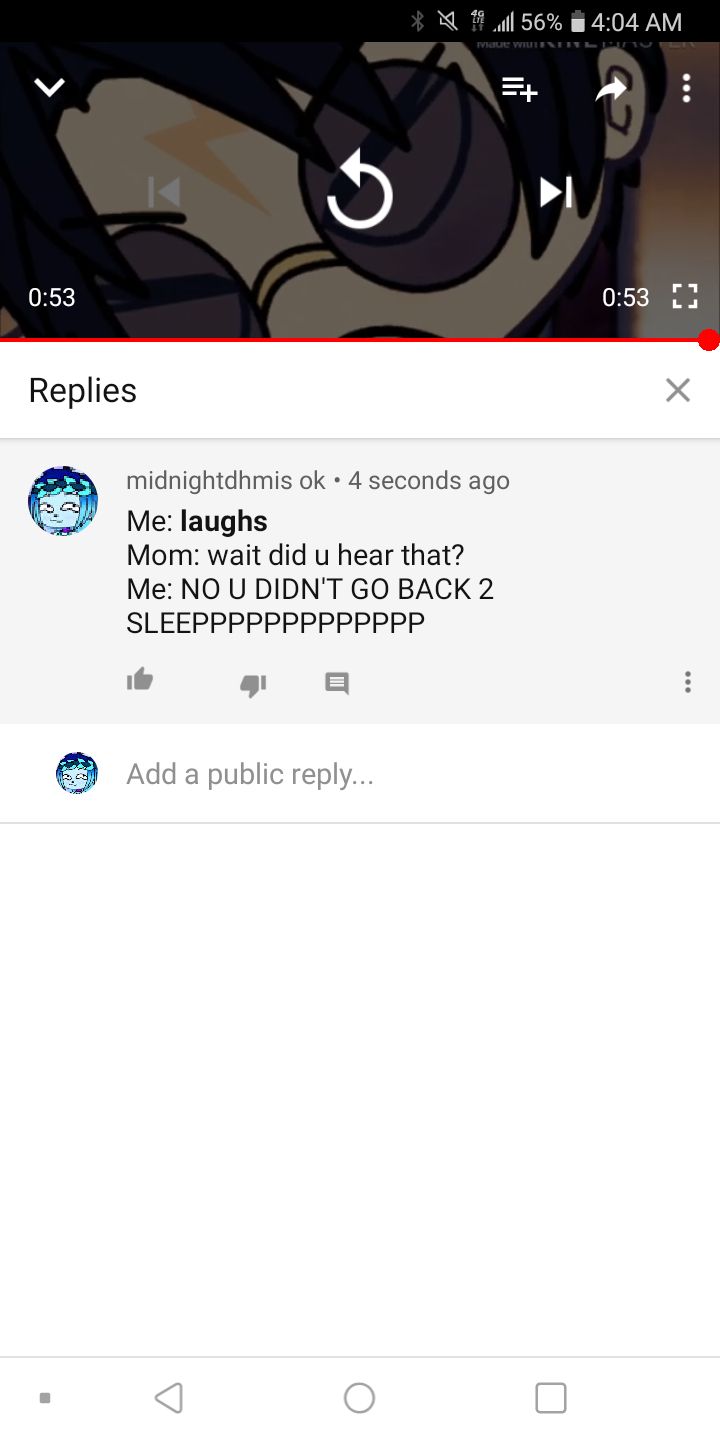Enter fullscreen mode
Image resolution: width=720 pixels, height=1440 pixels.
coord(684,297)
